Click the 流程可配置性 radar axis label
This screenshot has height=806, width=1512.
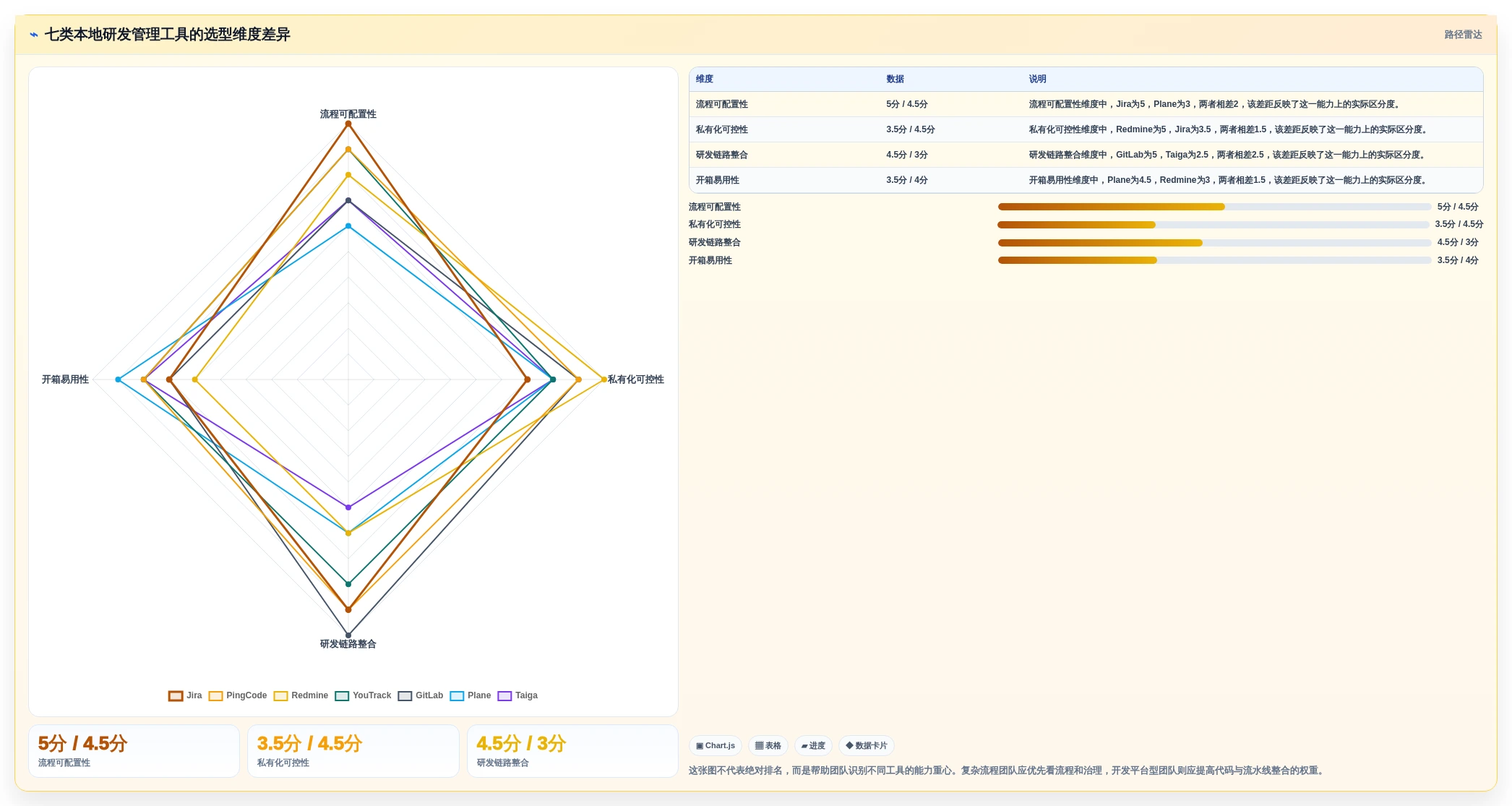pyautogui.click(x=348, y=114)
